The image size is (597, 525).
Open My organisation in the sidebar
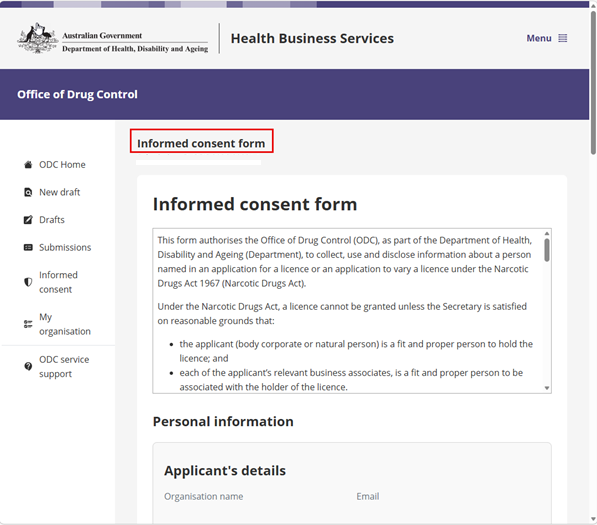click(65, 324)
